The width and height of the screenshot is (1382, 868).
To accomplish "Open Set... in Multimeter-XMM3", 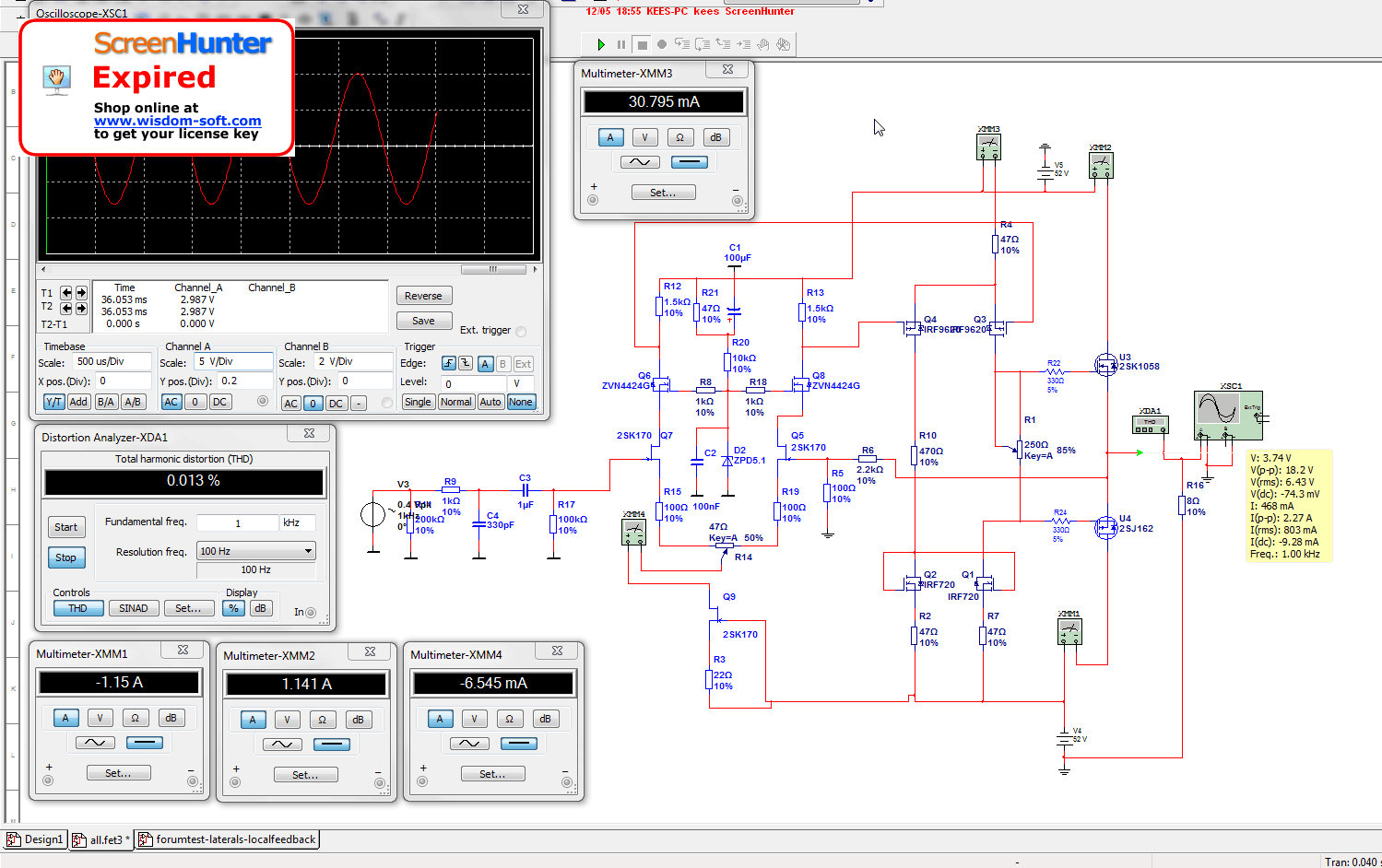I will point(663,193).
